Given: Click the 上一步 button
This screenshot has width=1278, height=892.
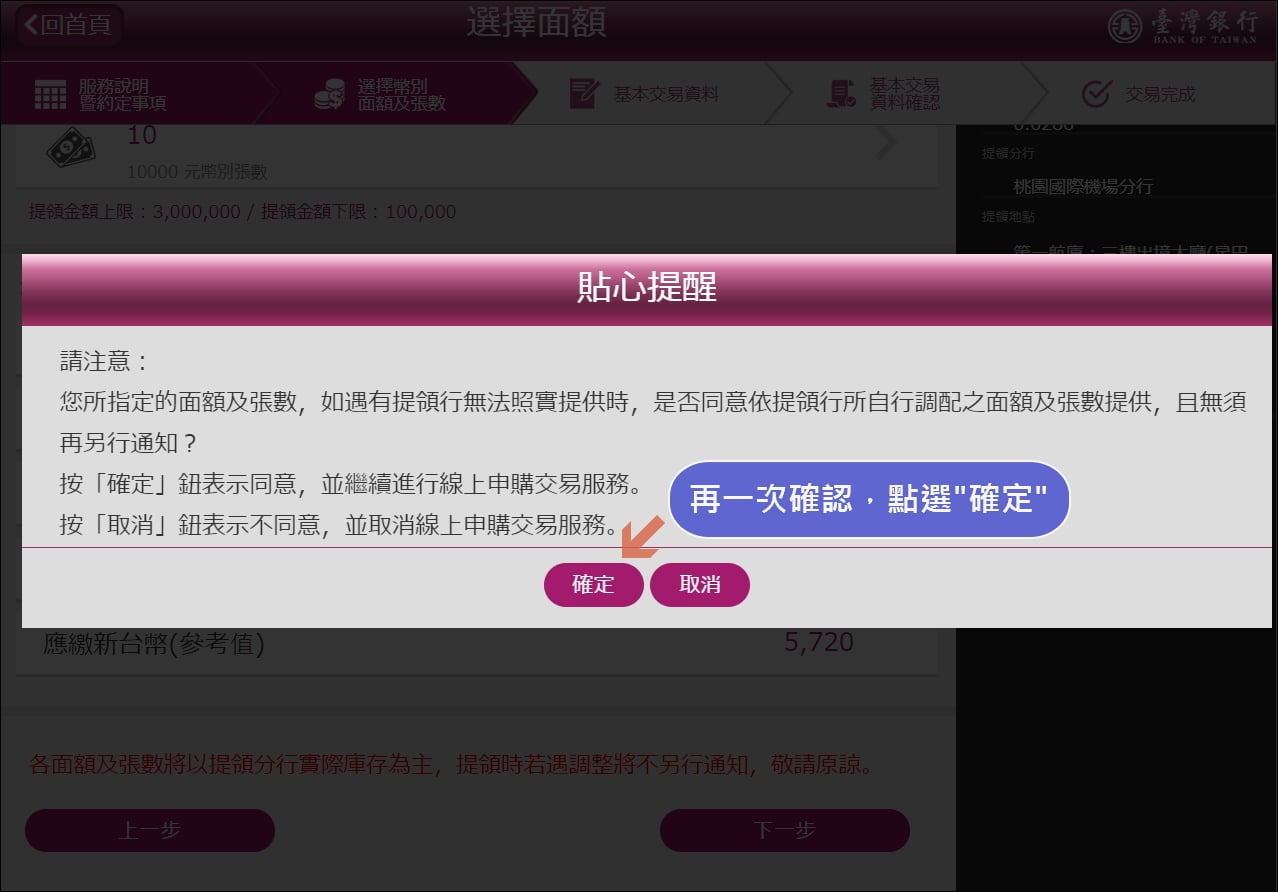Looking at the screenshot, I should coord(150,830).
